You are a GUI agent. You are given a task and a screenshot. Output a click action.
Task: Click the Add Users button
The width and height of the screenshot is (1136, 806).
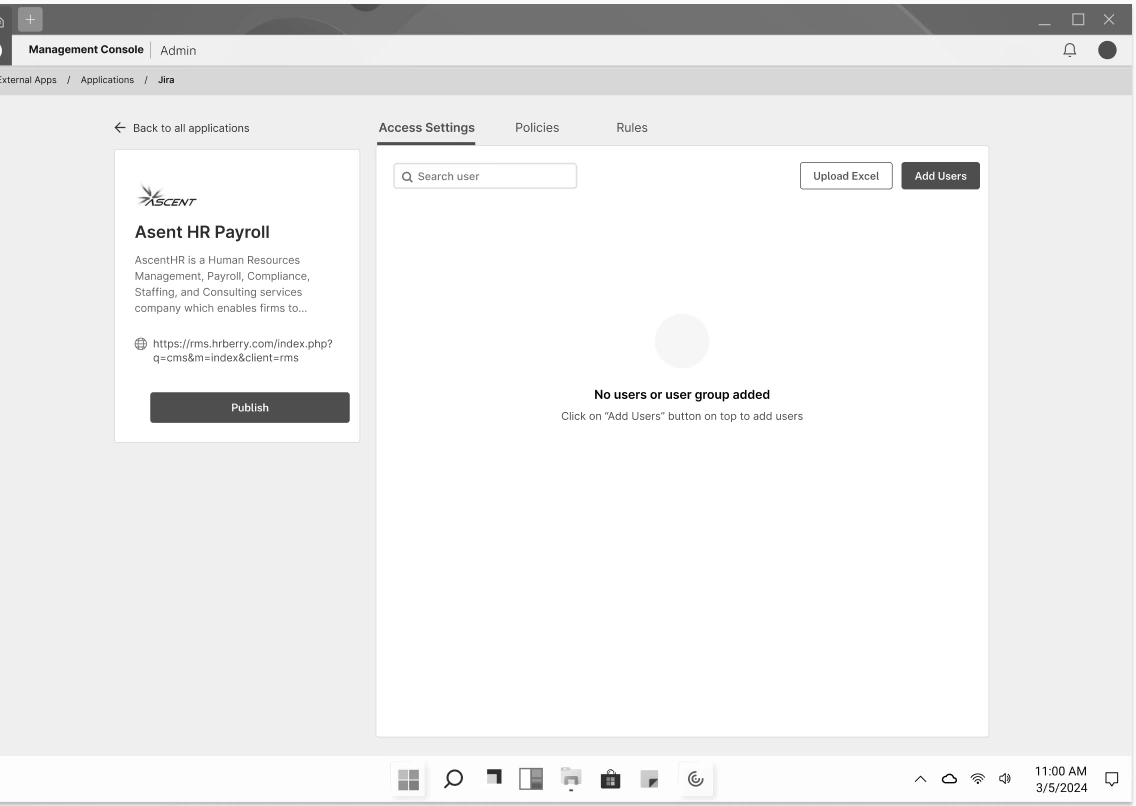pyautogui.click(x=940, y=176)
